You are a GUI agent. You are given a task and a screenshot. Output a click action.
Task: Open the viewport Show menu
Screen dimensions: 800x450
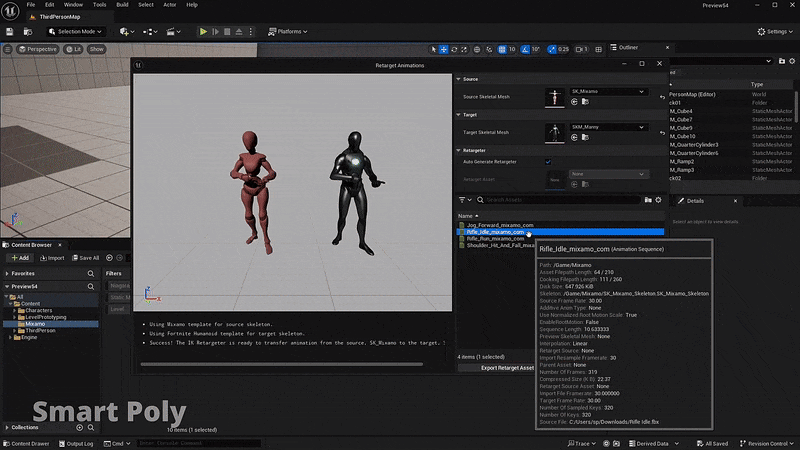pyautogui.click(x=96, y=49)
